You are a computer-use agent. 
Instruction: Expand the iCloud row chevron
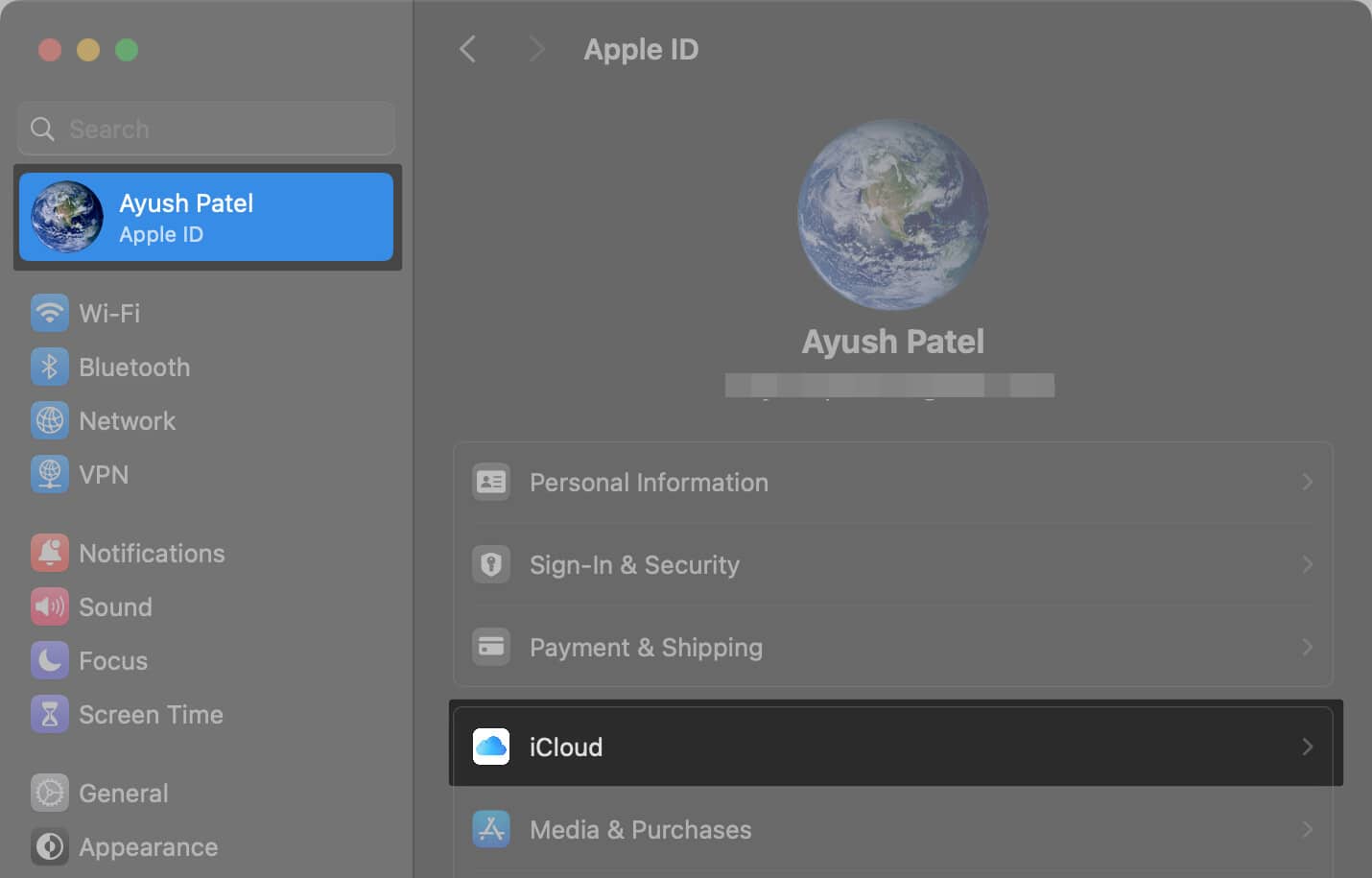tap(1307, 747)
